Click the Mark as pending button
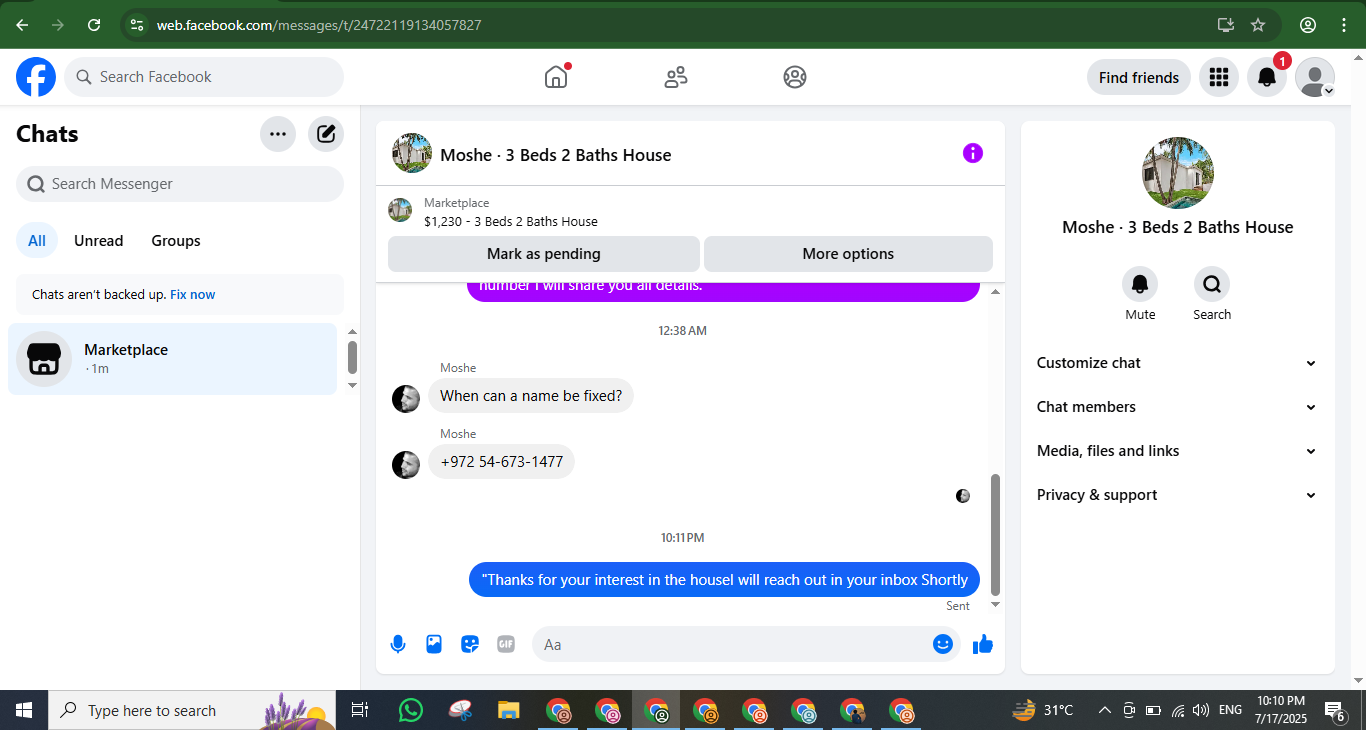This screenshot has width=1366, height=730. click(x=544, y=254)
